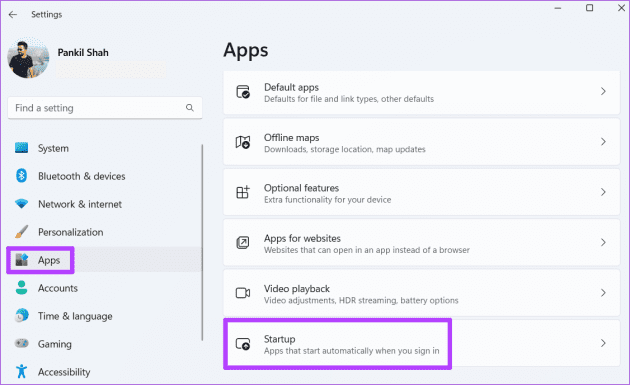This screenshot has height=385, width=630.
Task: Click 'Video adjustments, HDR streaming' description
Action: (361, 300)
